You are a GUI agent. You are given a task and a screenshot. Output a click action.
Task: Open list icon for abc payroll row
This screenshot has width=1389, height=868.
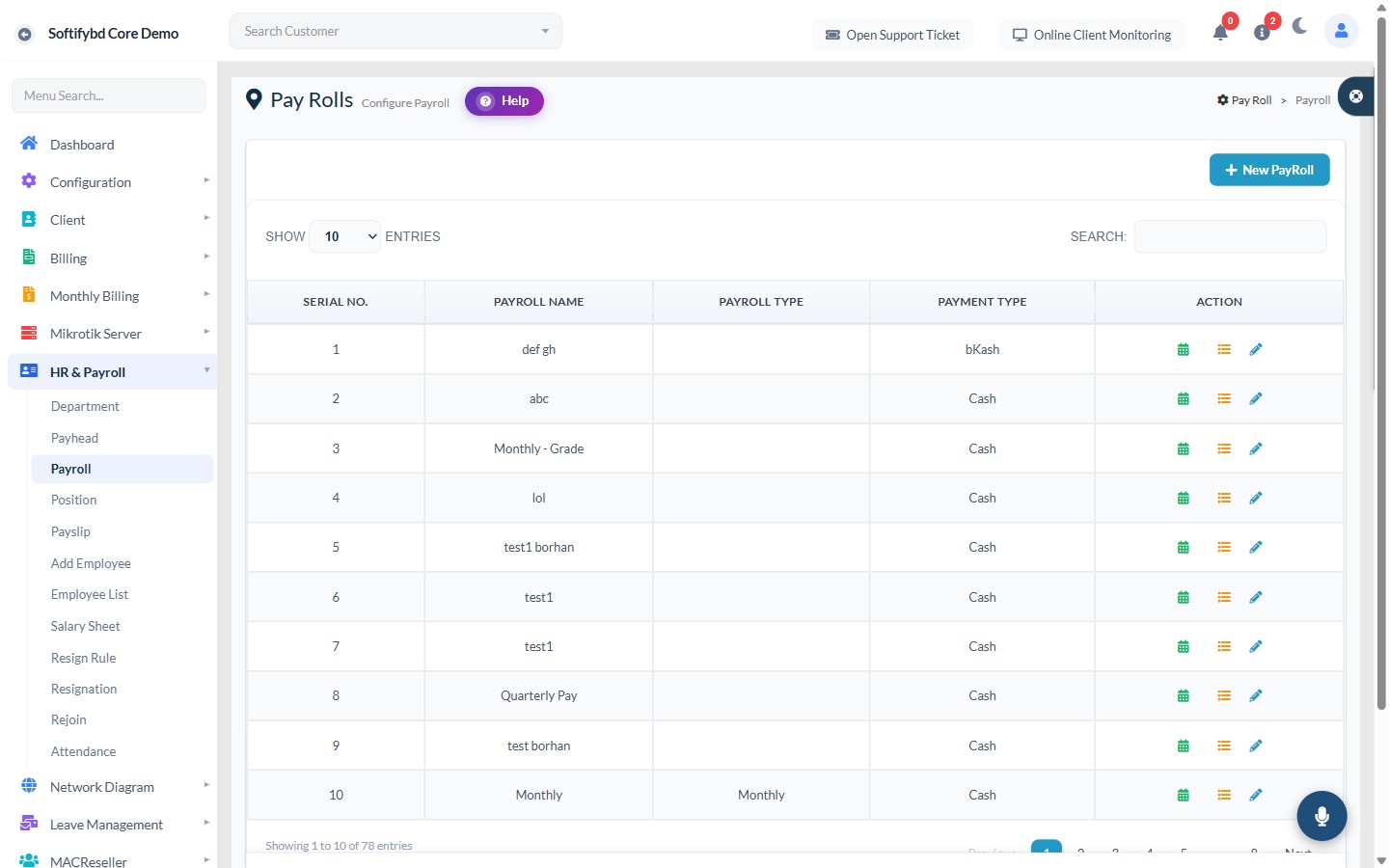(x=1224, y=398)
